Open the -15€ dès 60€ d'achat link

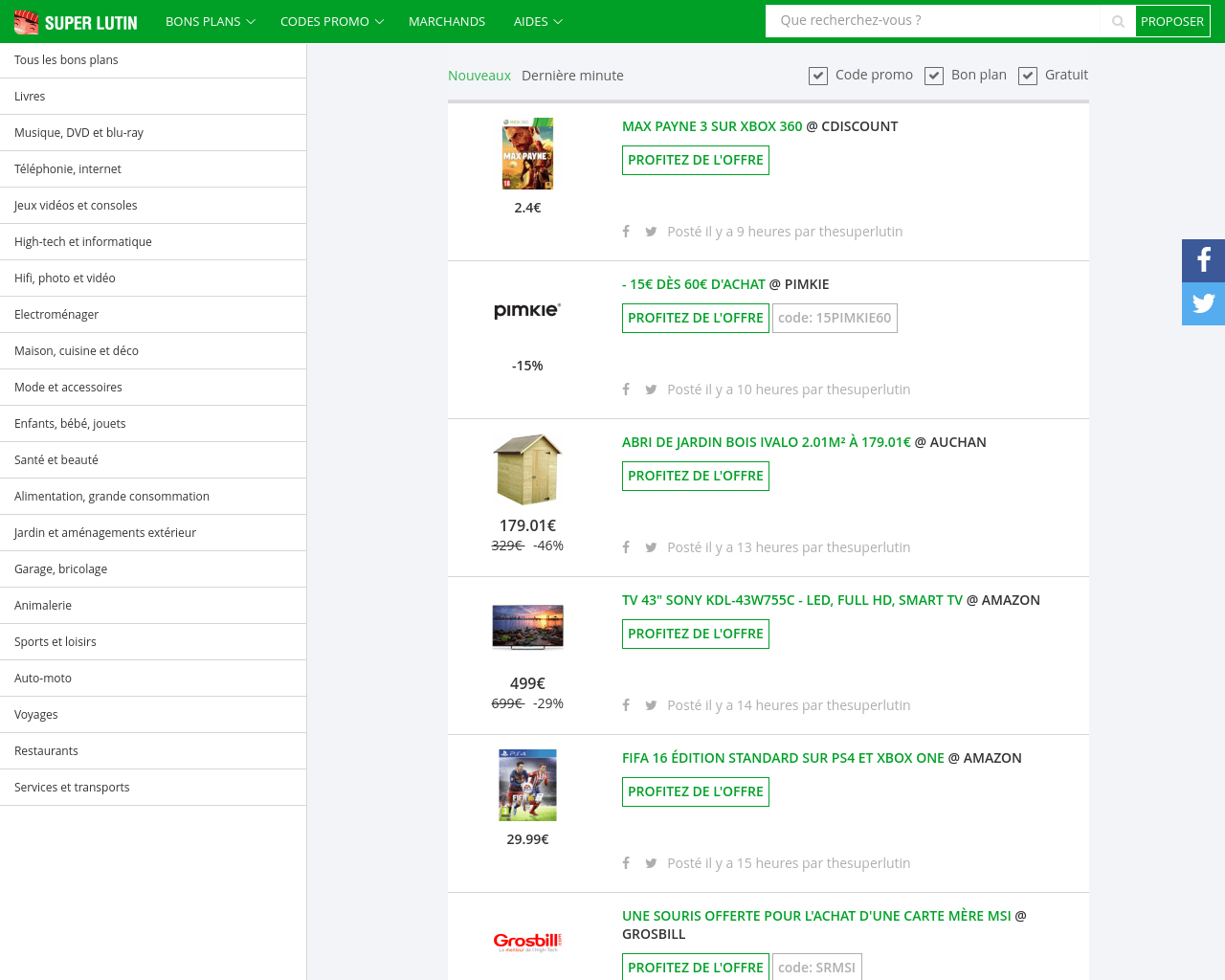click(694, 284)
